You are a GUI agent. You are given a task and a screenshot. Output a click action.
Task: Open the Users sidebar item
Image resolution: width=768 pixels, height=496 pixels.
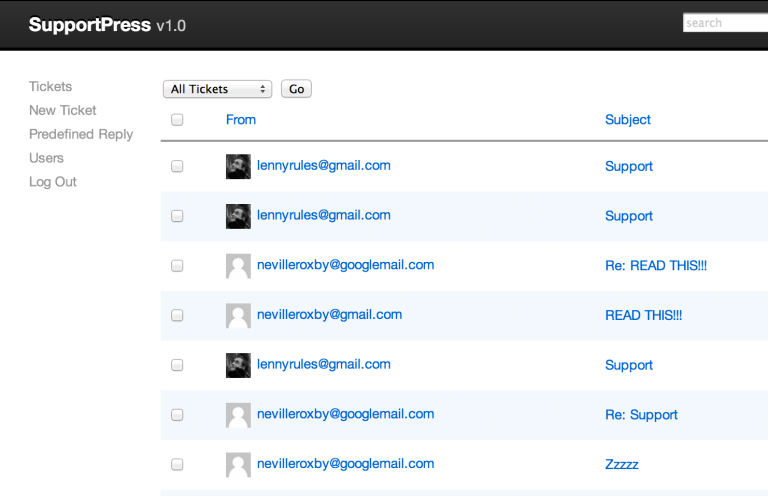(46, 158)
